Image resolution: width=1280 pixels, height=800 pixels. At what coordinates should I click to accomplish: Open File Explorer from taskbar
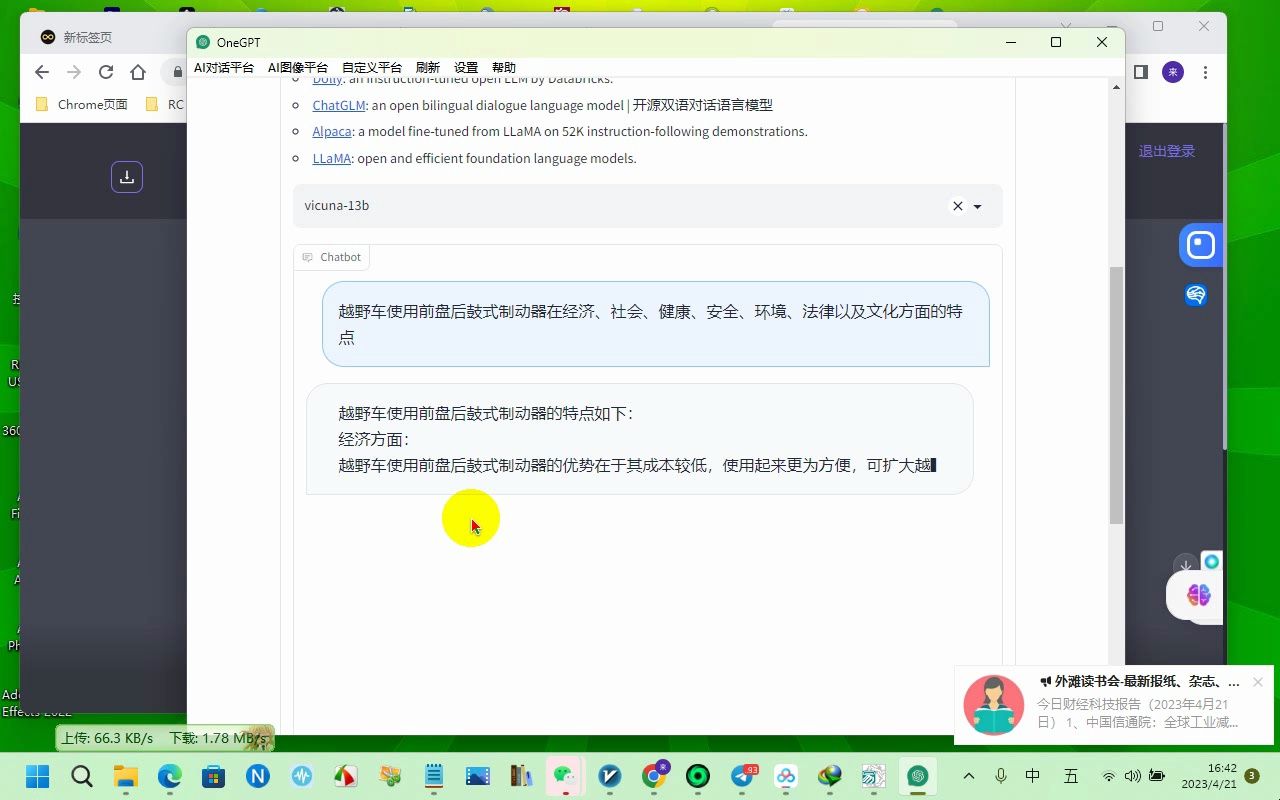coord(125,776)
